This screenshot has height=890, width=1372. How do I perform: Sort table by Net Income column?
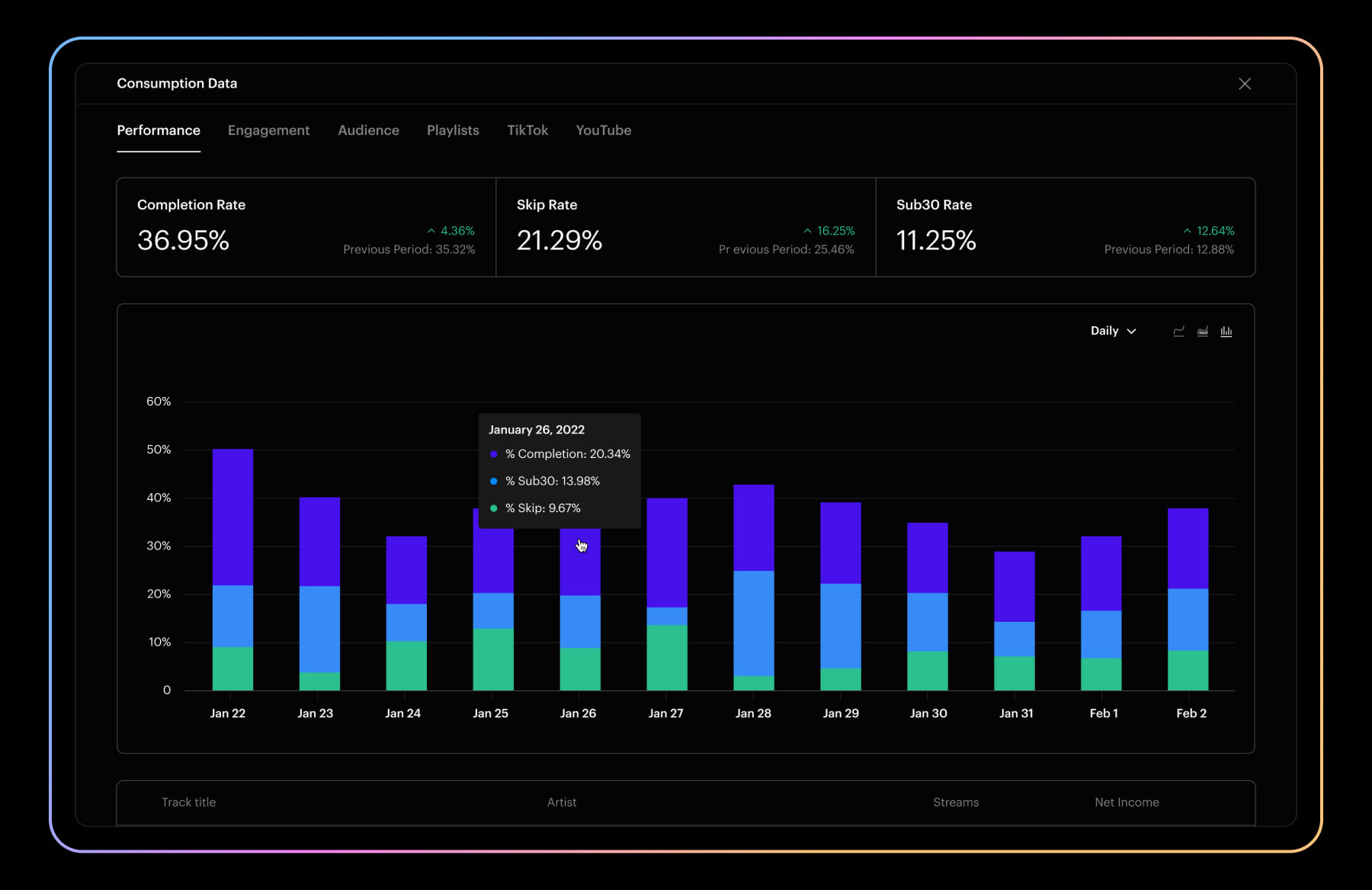coord(1126,802)
